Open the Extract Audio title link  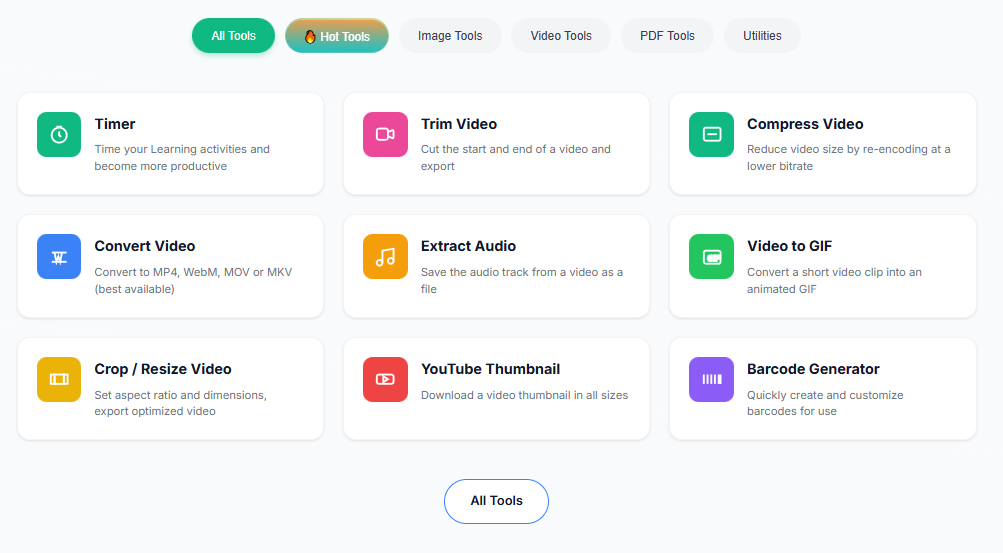point(468,246)
